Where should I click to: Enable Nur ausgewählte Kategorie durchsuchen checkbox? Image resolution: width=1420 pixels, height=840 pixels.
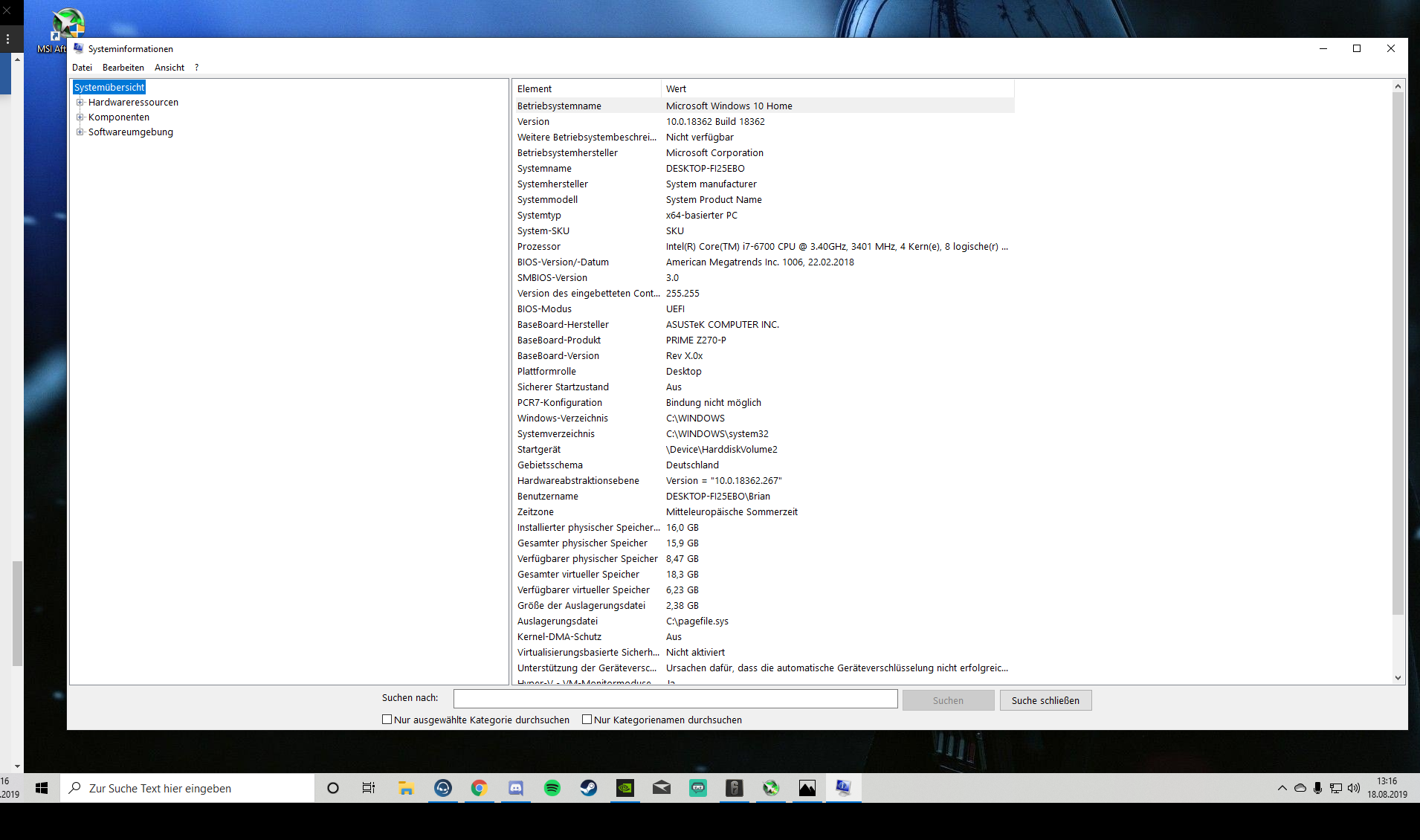point(387,720)
